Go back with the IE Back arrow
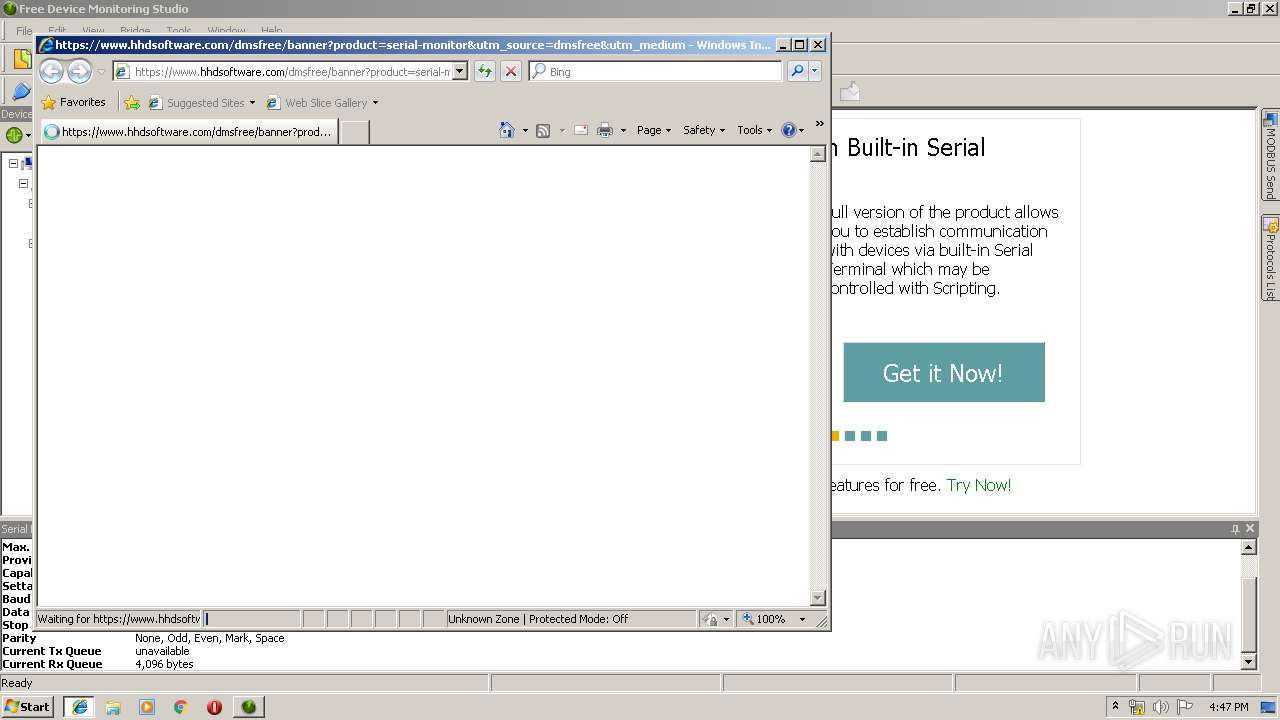 tap(51, 72)
